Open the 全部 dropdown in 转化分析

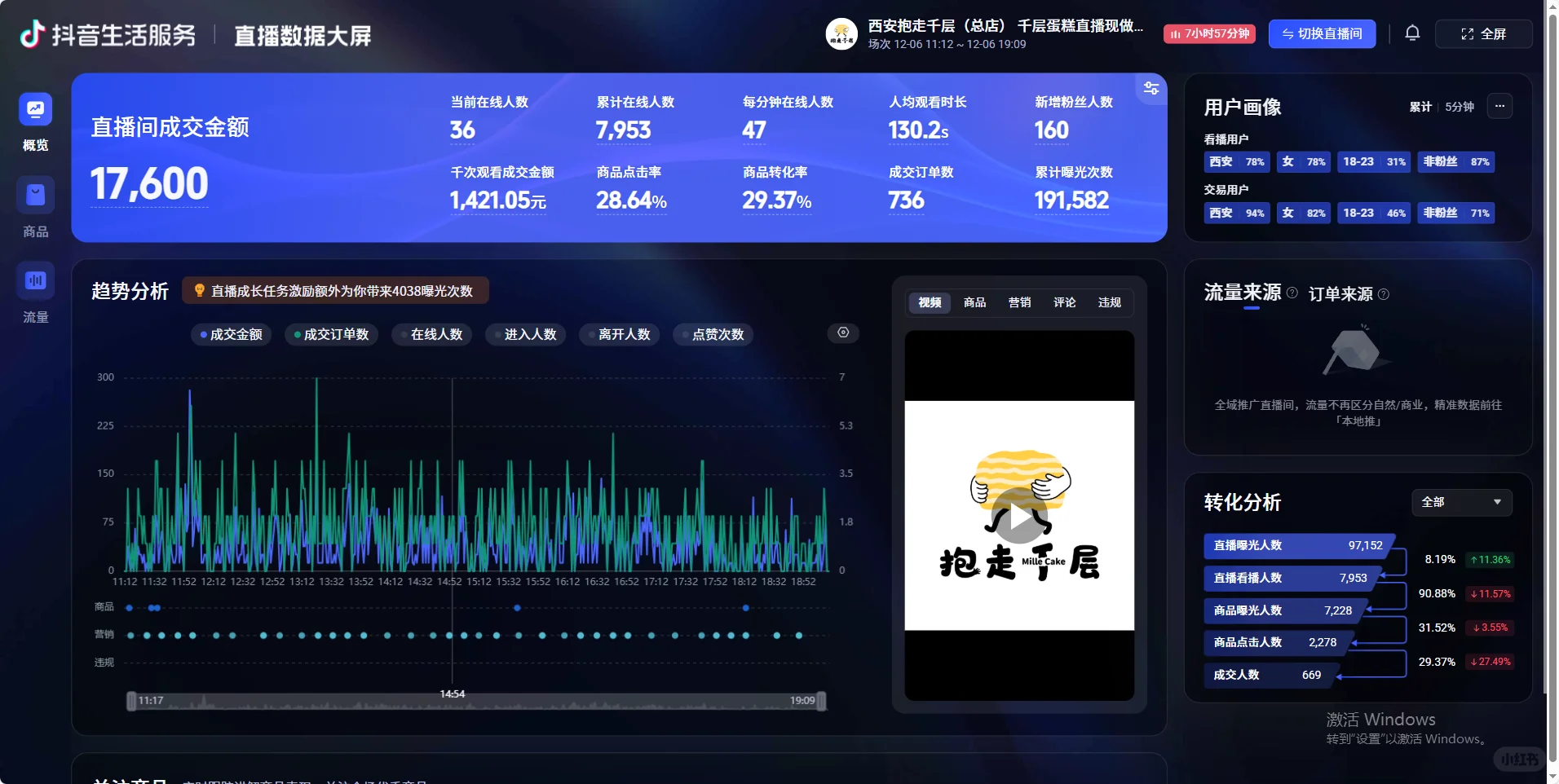click(1460, 502)
